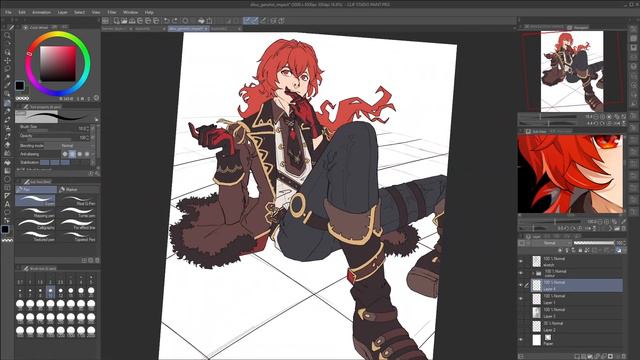Viewport: 640px width, 360px height.
Task: Switch to the Marker sub tool tab
Action: click(x=78, y=189)
